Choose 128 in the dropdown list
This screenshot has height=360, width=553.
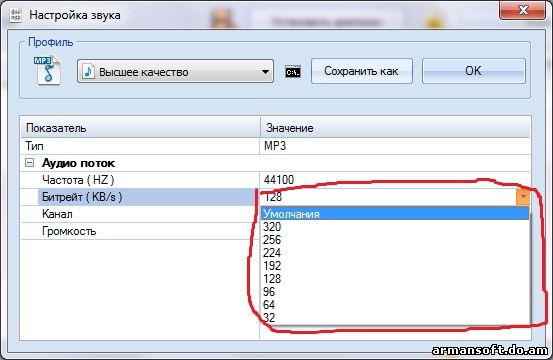(x=395, y=279)
